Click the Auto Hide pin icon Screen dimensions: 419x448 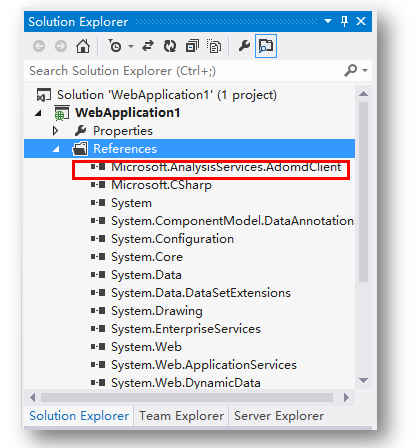coord(345,21)
